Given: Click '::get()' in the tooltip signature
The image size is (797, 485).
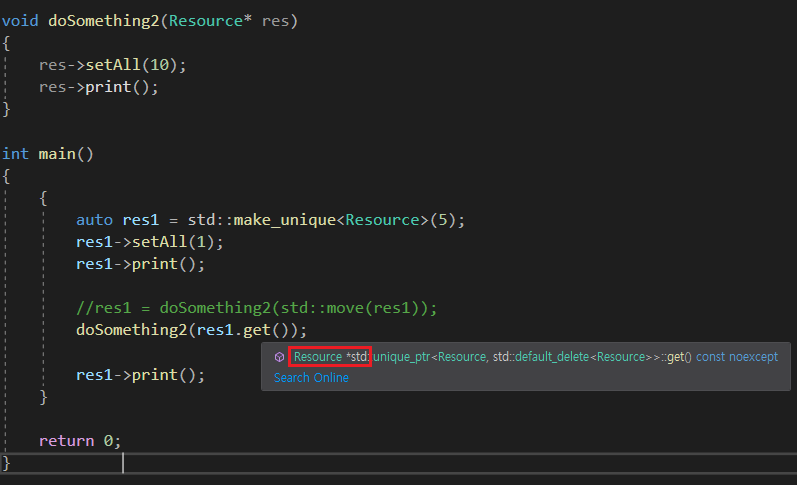Looking at the screenshot, I should [x=676, y=357].
